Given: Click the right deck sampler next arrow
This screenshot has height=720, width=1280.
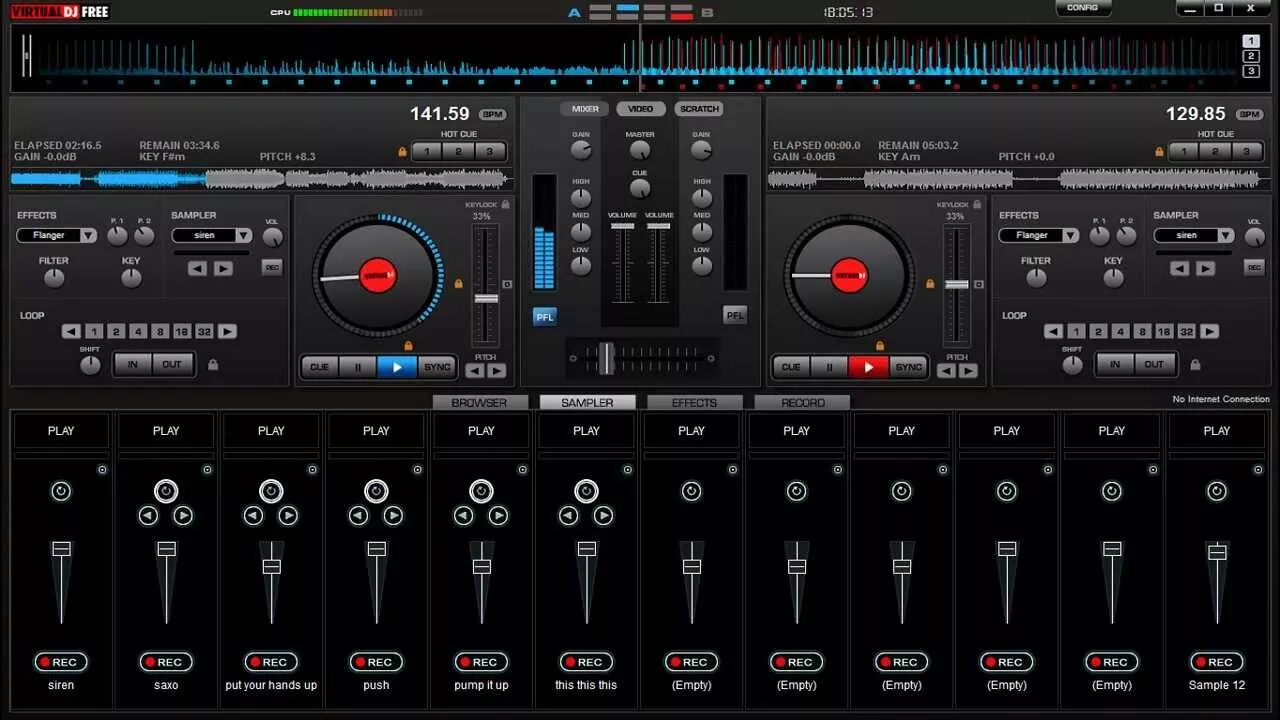Looking at the screenshot, I should pos(1205,268).
